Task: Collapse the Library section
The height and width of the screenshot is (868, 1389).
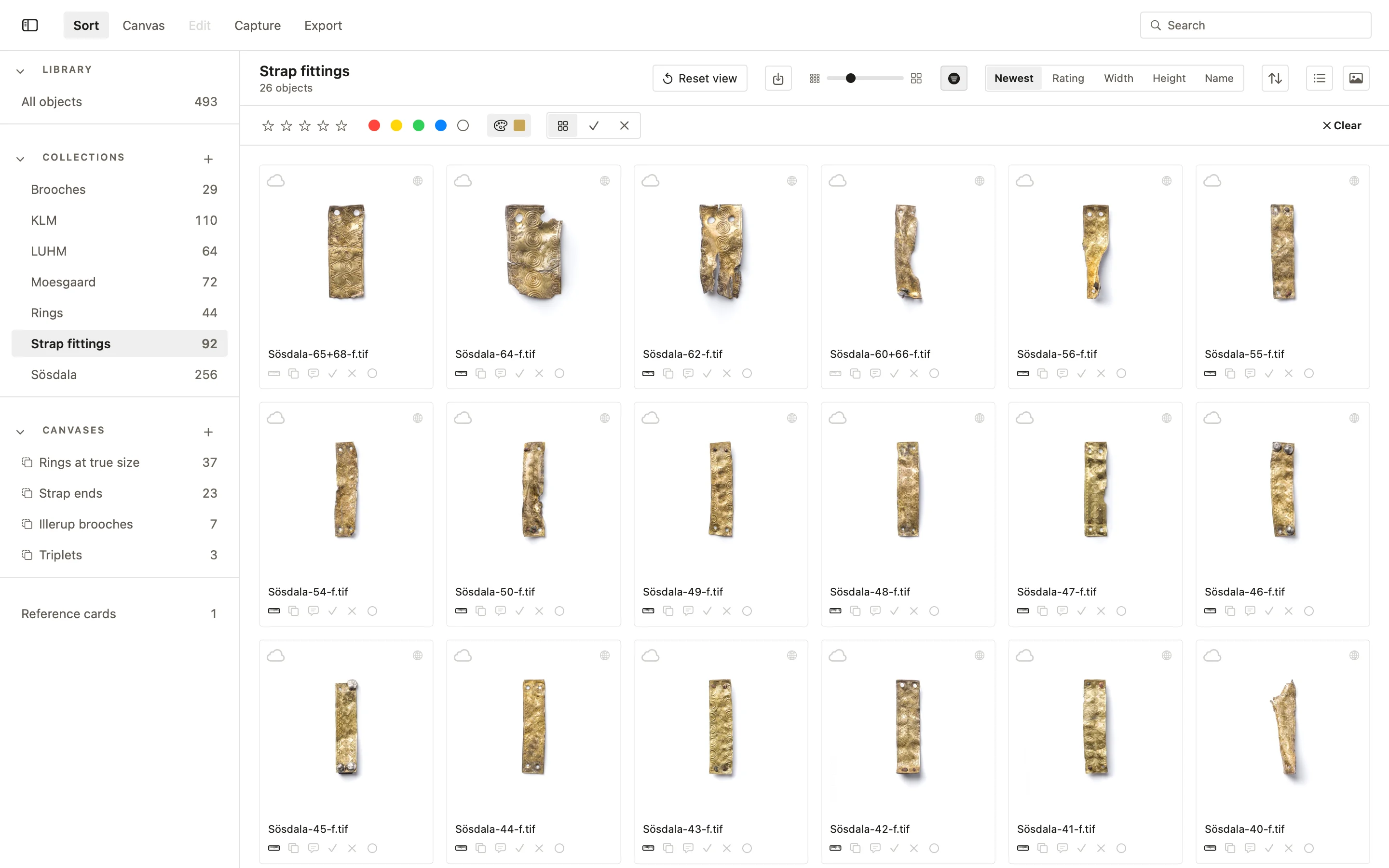Action: (x=20, y=71)
